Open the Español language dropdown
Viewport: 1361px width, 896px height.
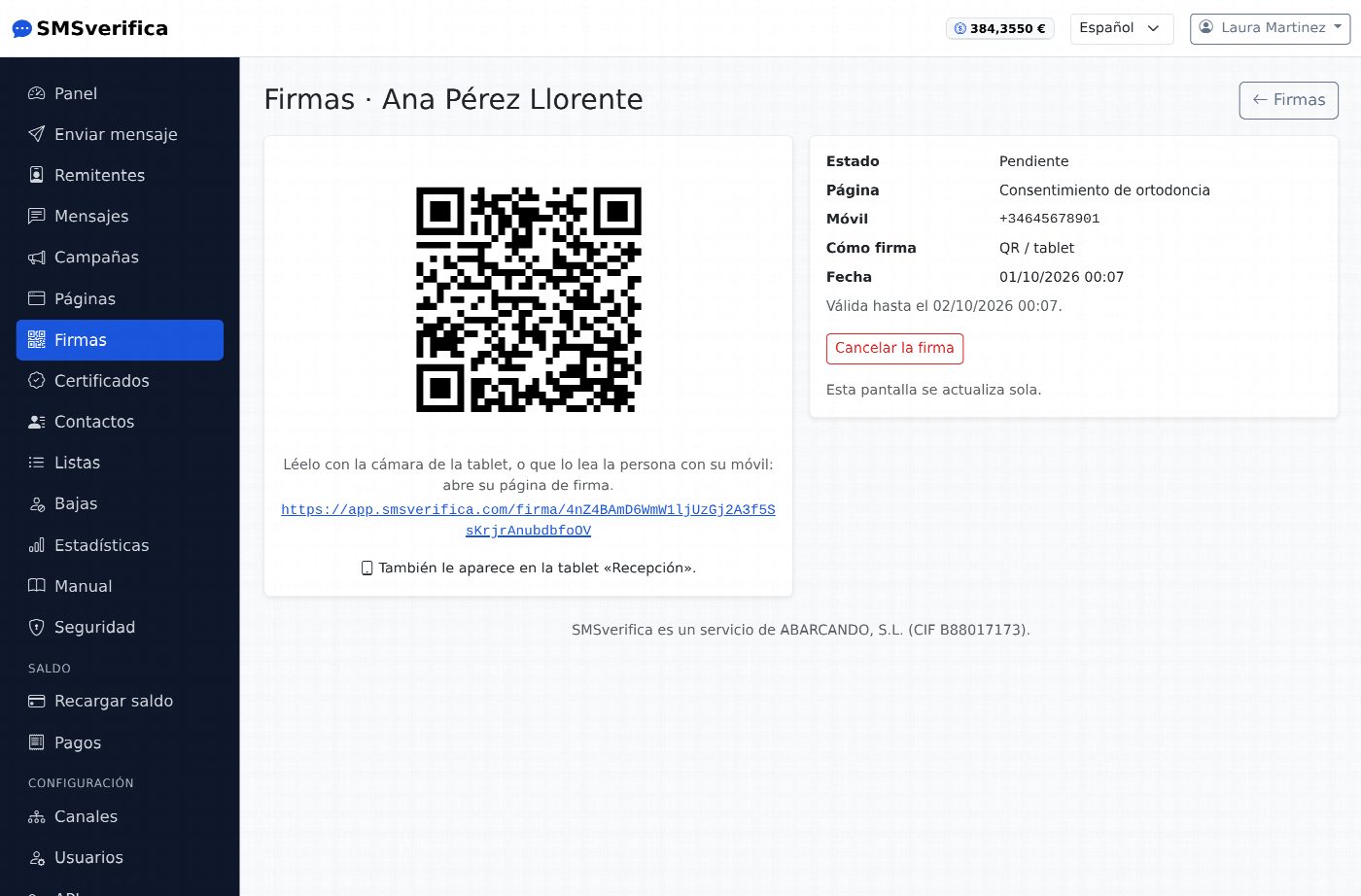1122,28
